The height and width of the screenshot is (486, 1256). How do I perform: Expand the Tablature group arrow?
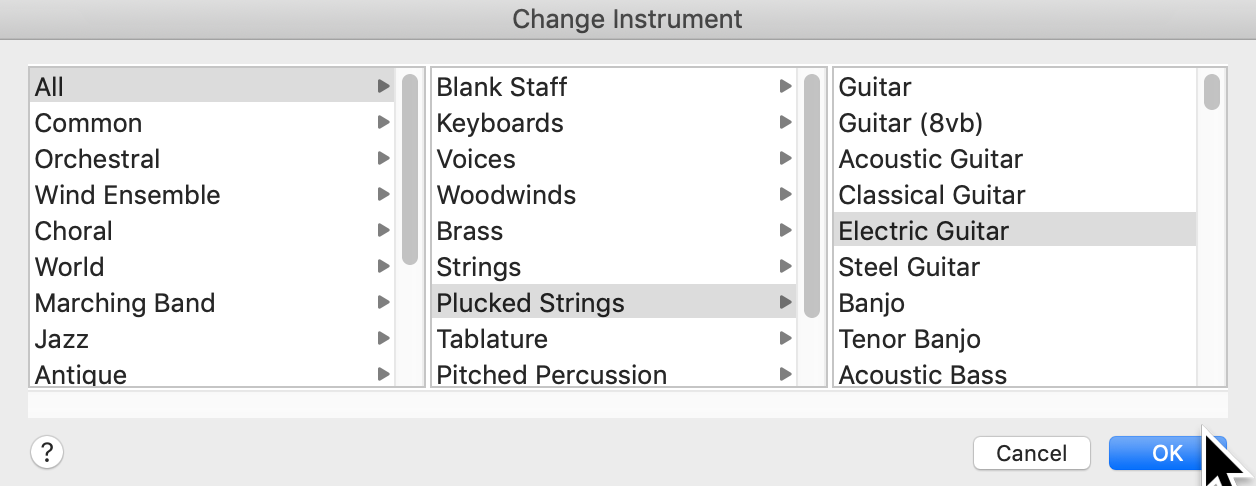pyautogui.click(x=785, y=339)
